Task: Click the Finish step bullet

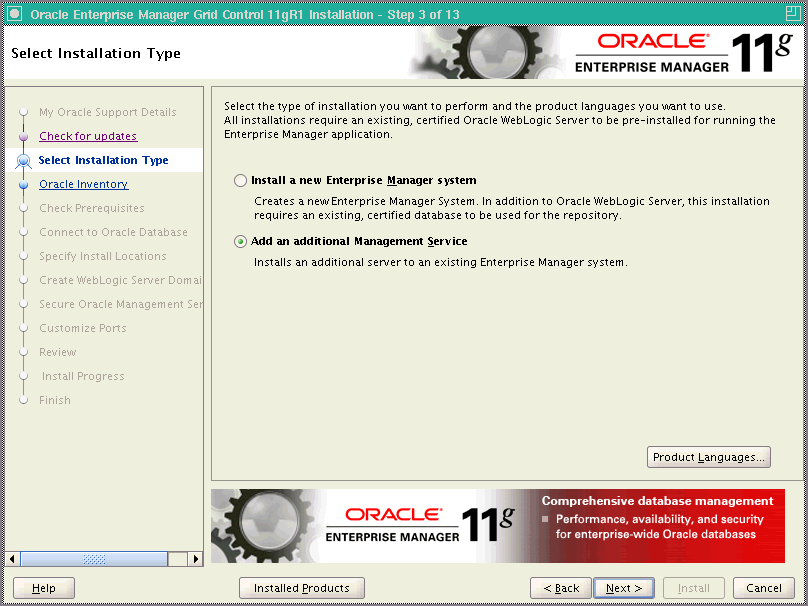Action: tap(23, 400)
